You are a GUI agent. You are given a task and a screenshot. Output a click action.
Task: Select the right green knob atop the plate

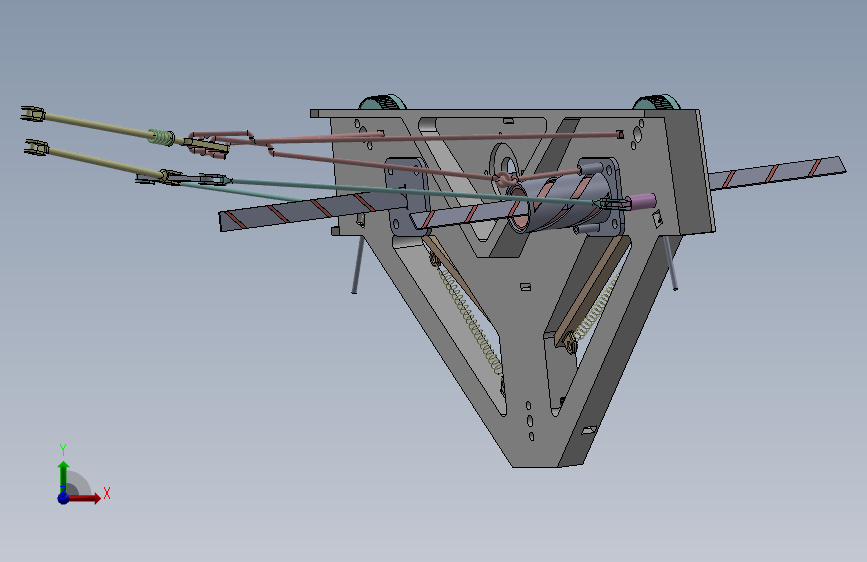pos(656,102)
